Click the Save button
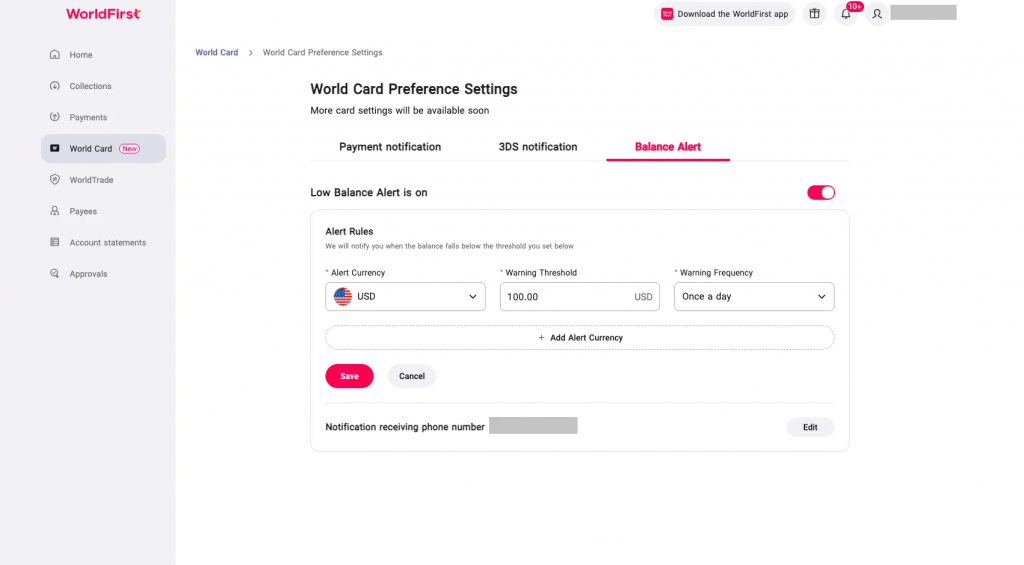 [349, 376]
